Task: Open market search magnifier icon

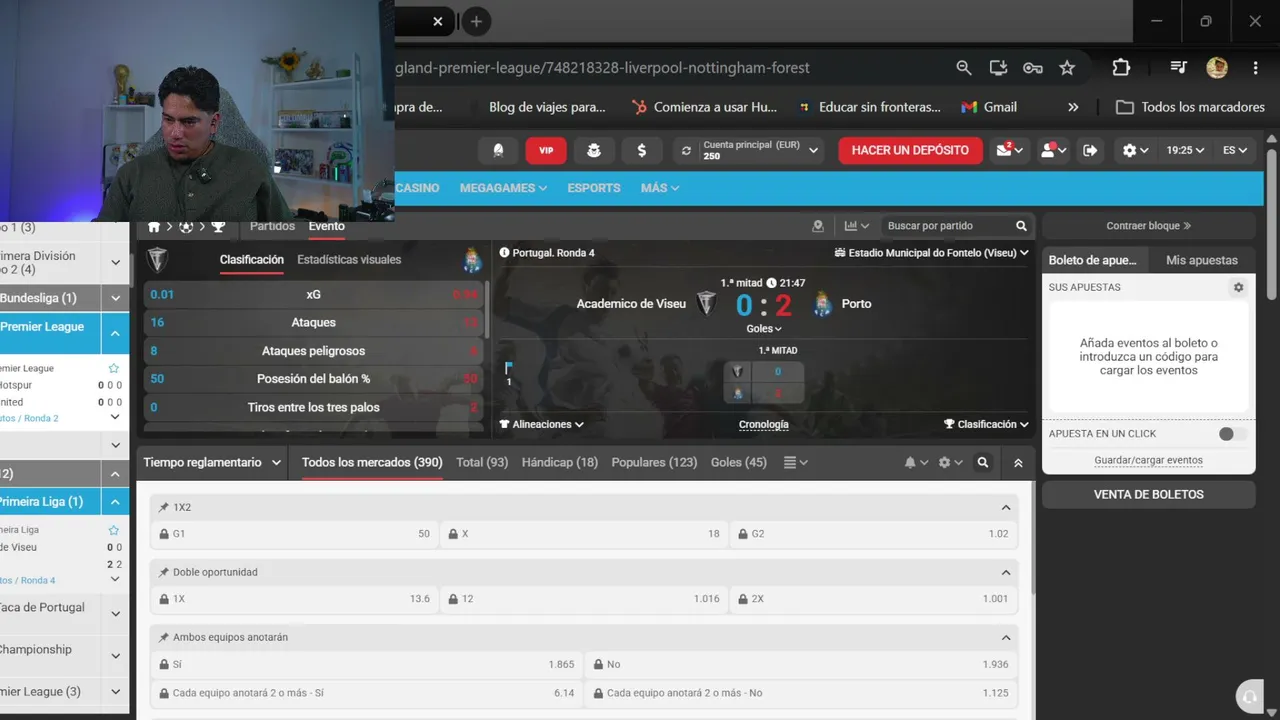Action: [983, 463]
